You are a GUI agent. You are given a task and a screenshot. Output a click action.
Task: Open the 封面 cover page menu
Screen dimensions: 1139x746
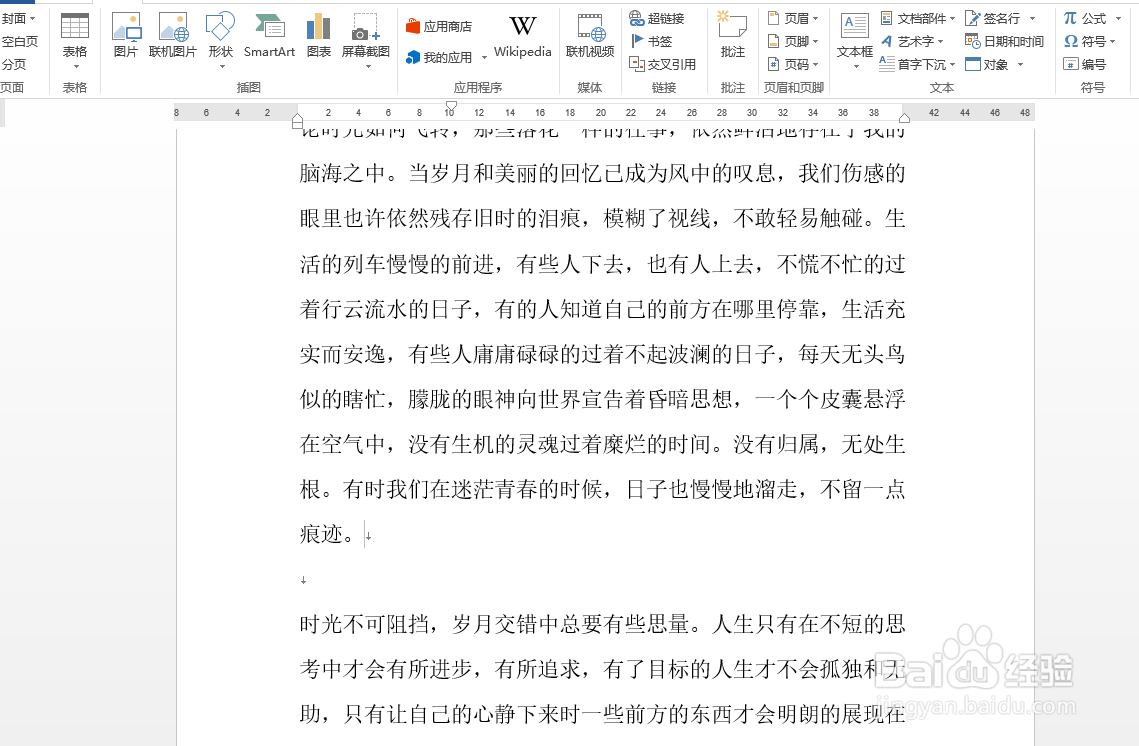pyautogui.click(x=18, y=17)
